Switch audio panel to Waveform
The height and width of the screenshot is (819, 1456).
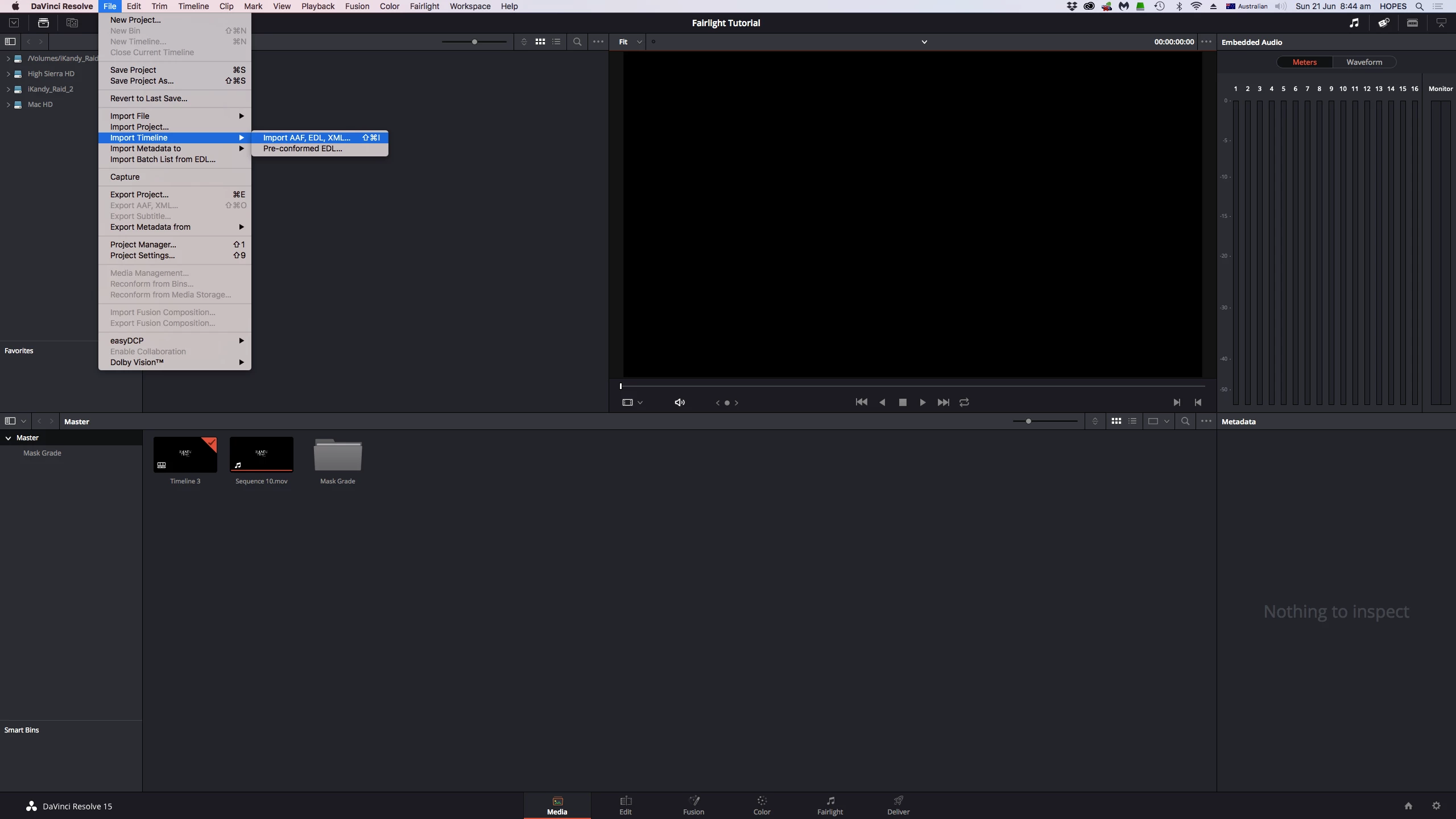1364,62
